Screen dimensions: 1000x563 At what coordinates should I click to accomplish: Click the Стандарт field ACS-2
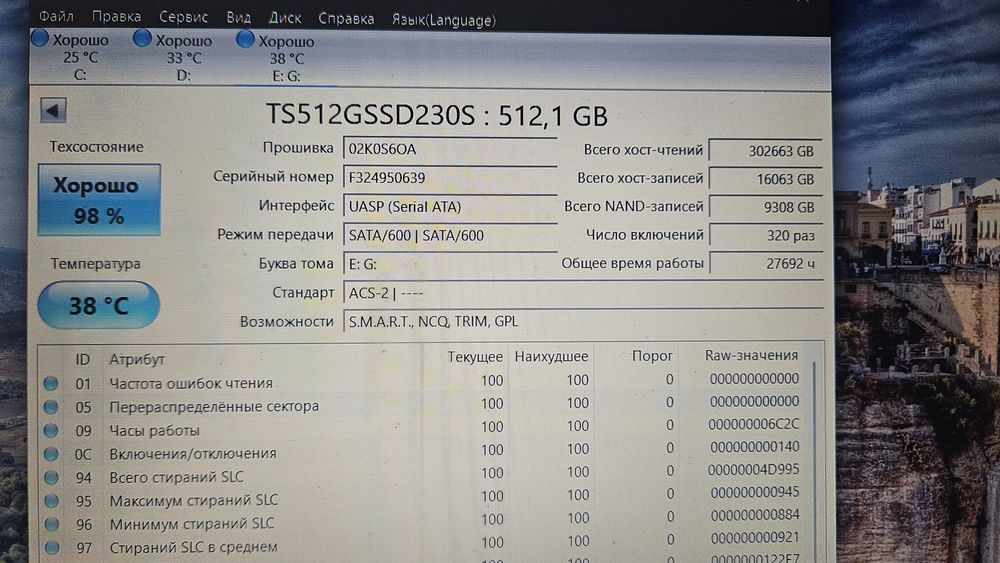click(583, 293)
